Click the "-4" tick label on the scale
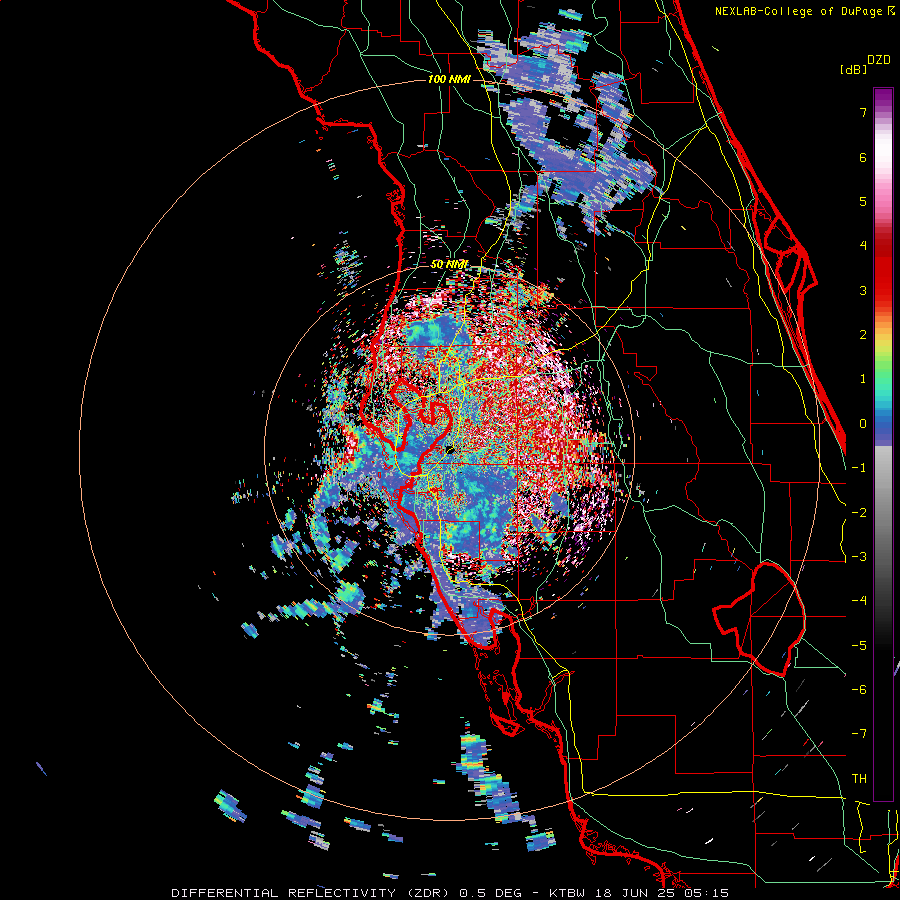 pyautogui.click(x=859, y=601)
